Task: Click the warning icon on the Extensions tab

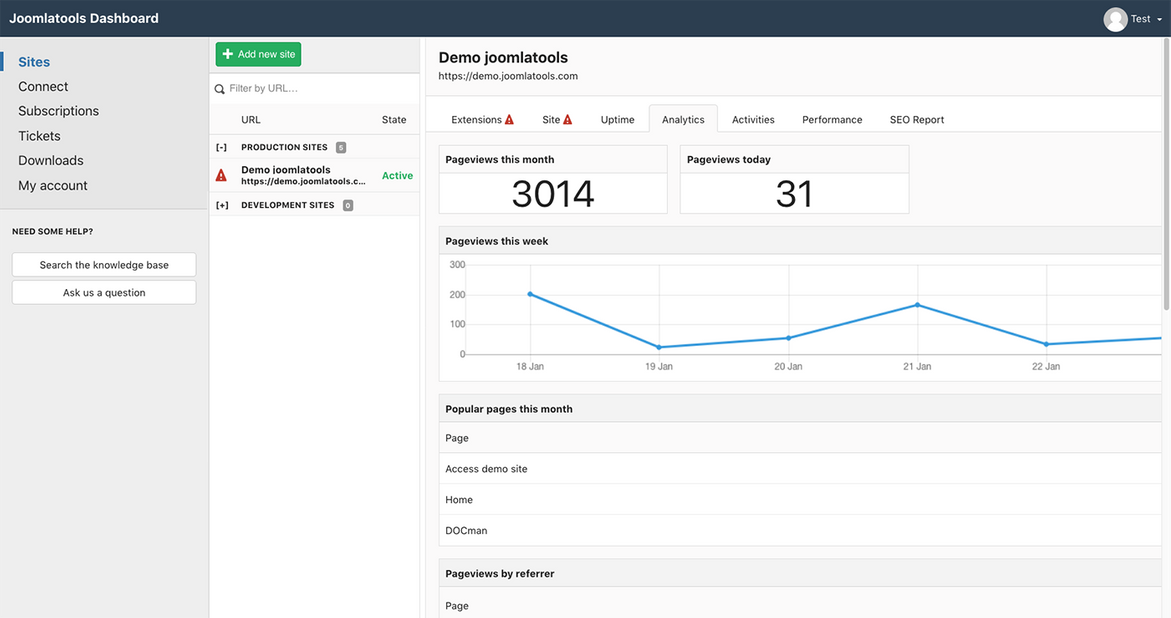Action: 509,119
